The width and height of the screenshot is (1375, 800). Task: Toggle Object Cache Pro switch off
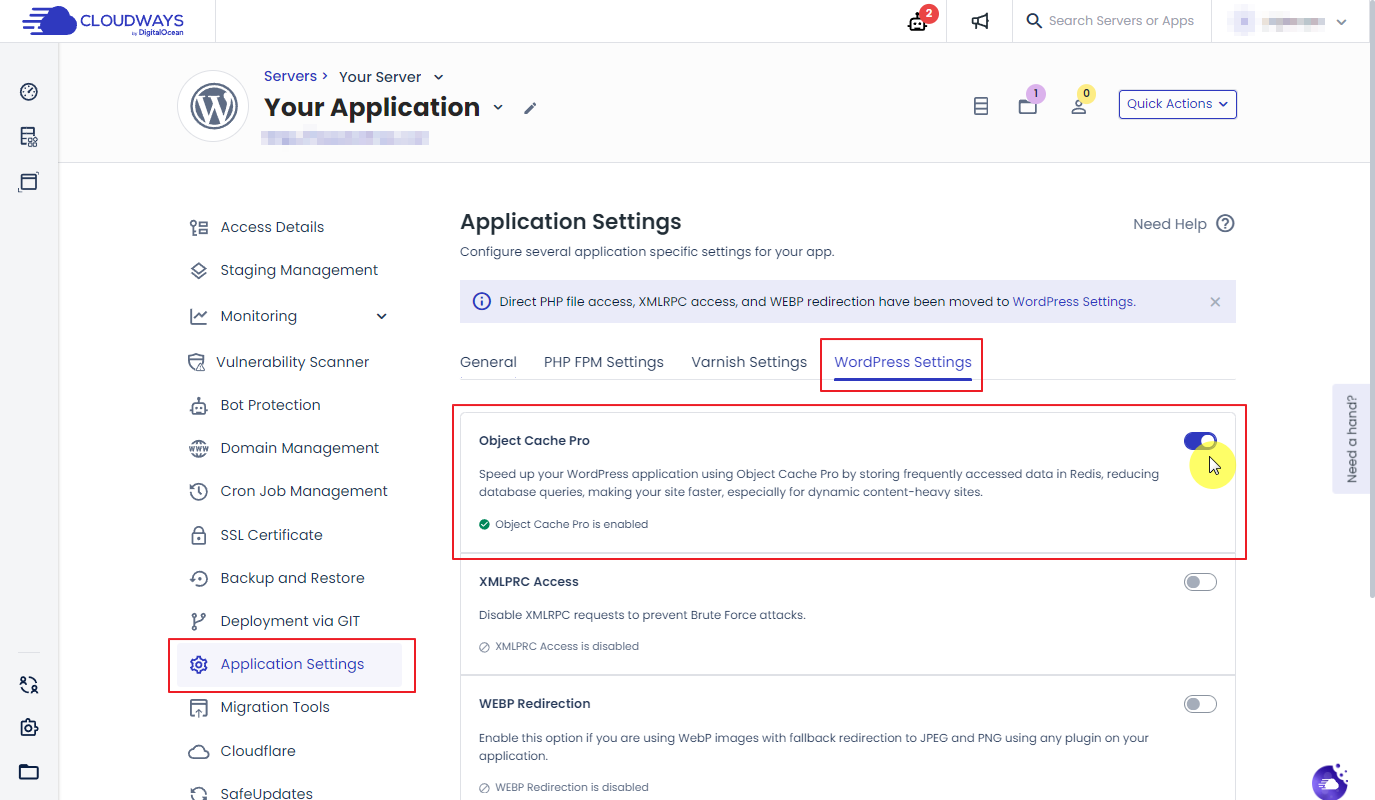click(x=1200, y=441)
